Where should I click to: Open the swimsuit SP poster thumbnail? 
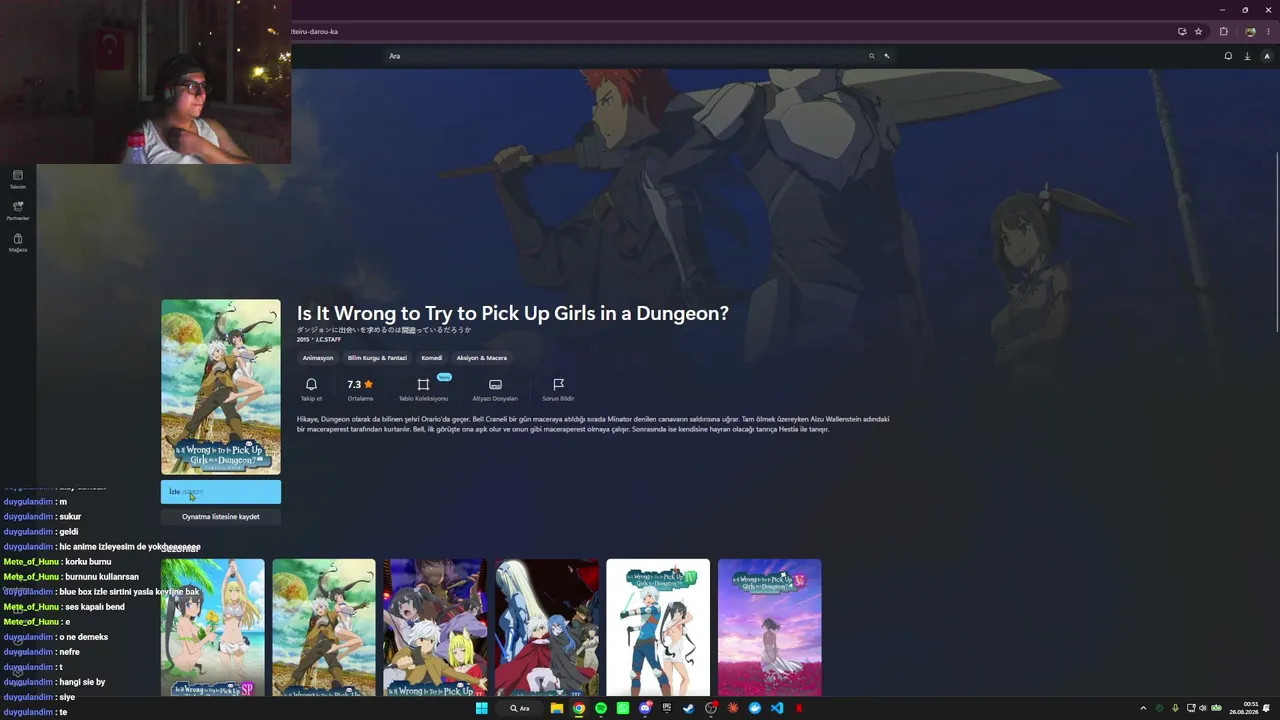coord(213,627)
